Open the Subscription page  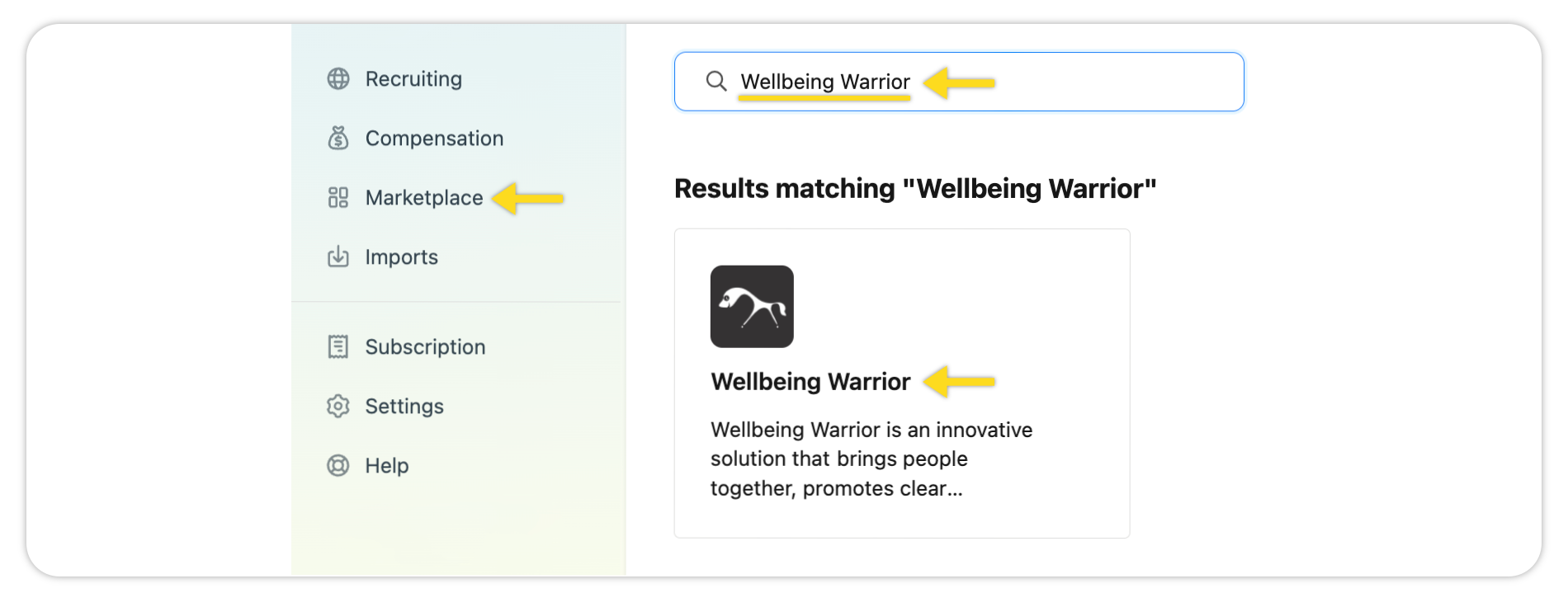(x=425, y=347)
